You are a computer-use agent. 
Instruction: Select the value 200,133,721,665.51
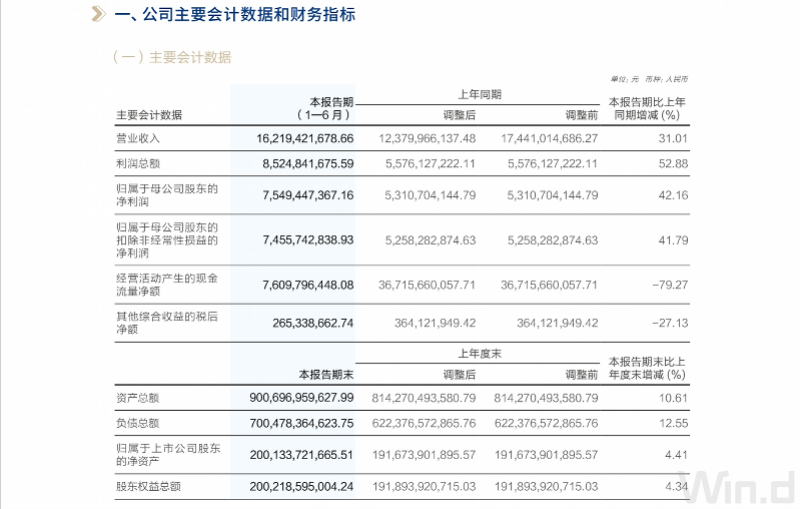[302, 455]
